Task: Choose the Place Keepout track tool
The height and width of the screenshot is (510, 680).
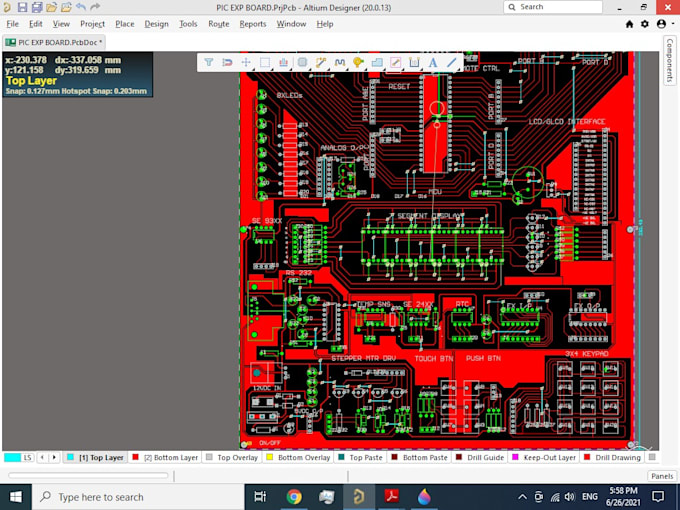Action: coord(396,62)
